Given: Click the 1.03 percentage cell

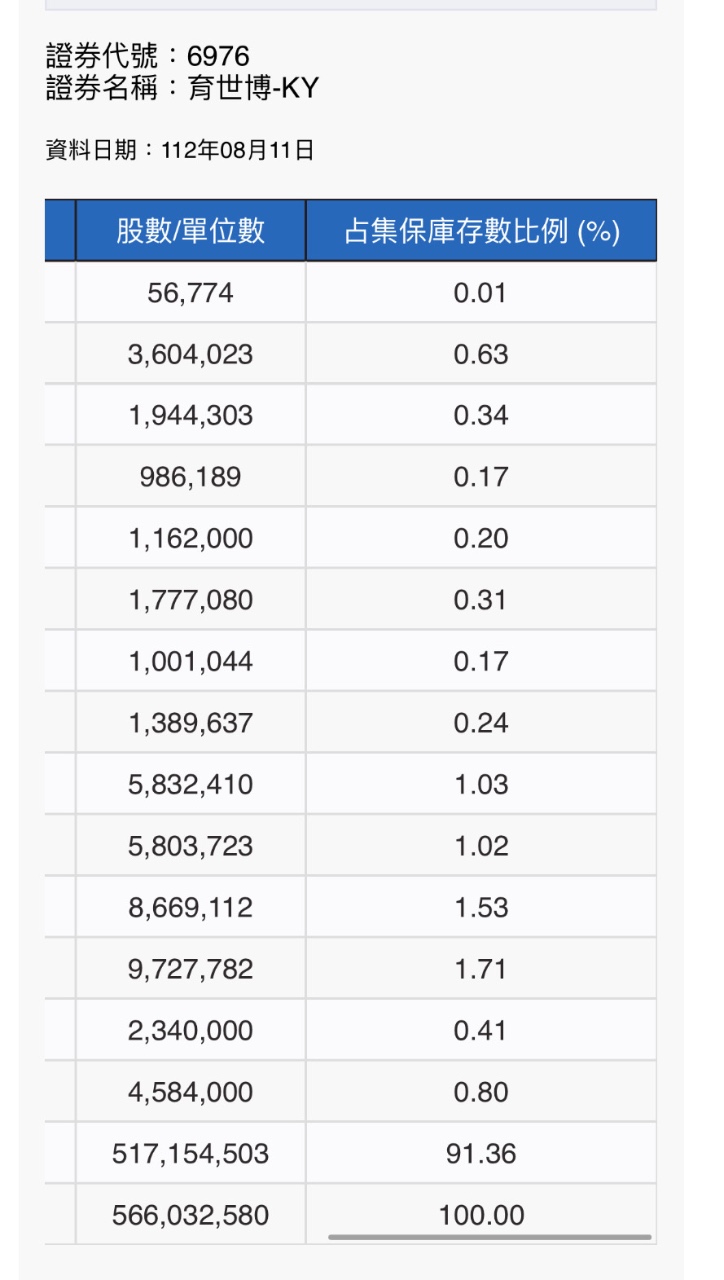Looking at the screenshot, I should click(x=481, y=785).
